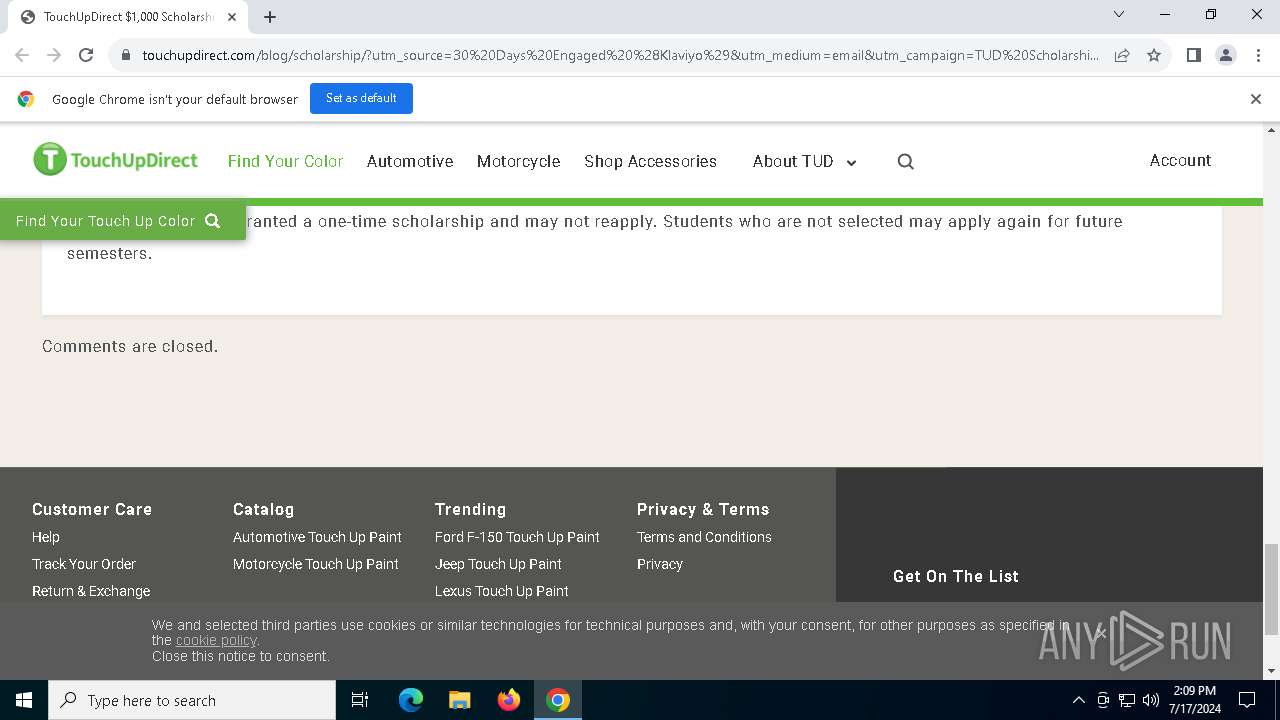Click the taskbar clock showing 2:09 PM

[1195, 700]
